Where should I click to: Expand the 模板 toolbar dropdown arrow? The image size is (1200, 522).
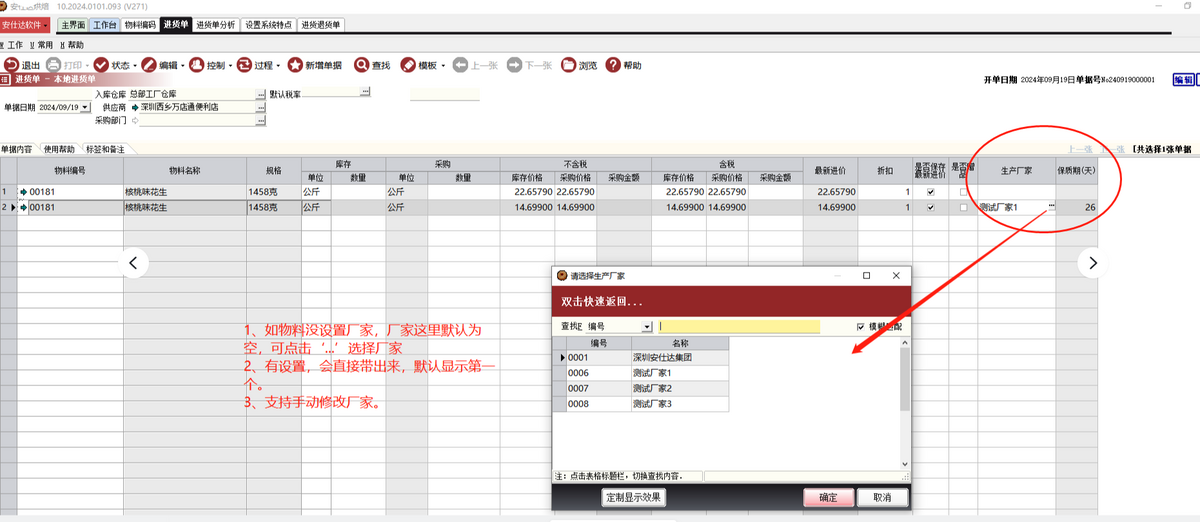click(441, 65)
